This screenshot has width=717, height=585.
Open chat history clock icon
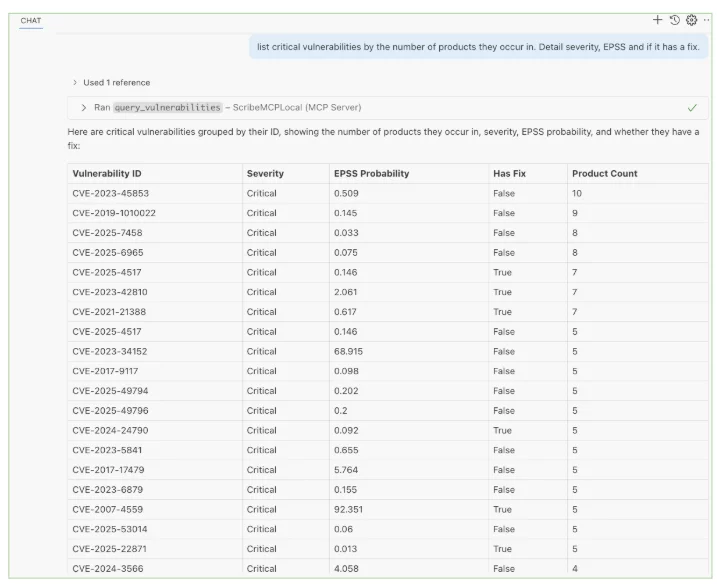click(x=674, y=20)
